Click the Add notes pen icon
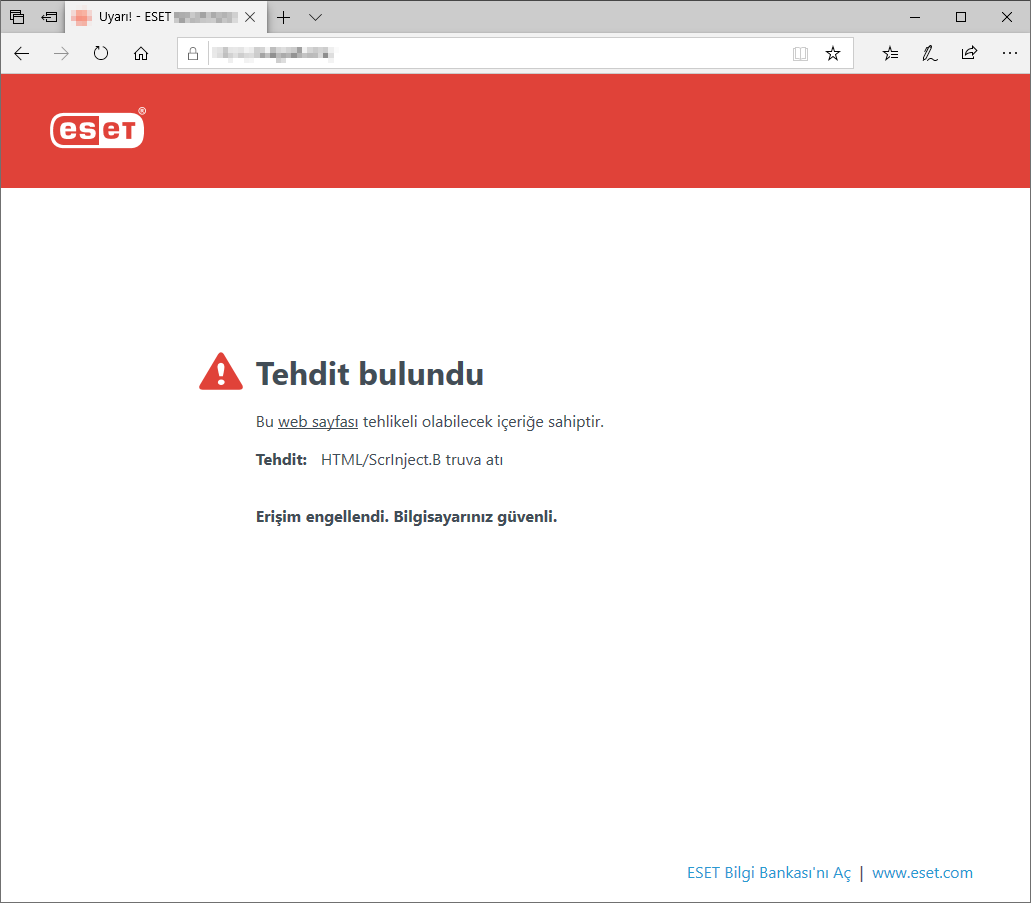The image size is (1031, 903). (930, 54)
